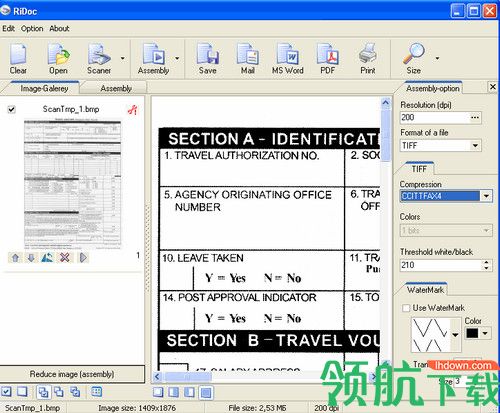Click the watermark pattern preview
The image size is (500, 413).
click(431, 335)
